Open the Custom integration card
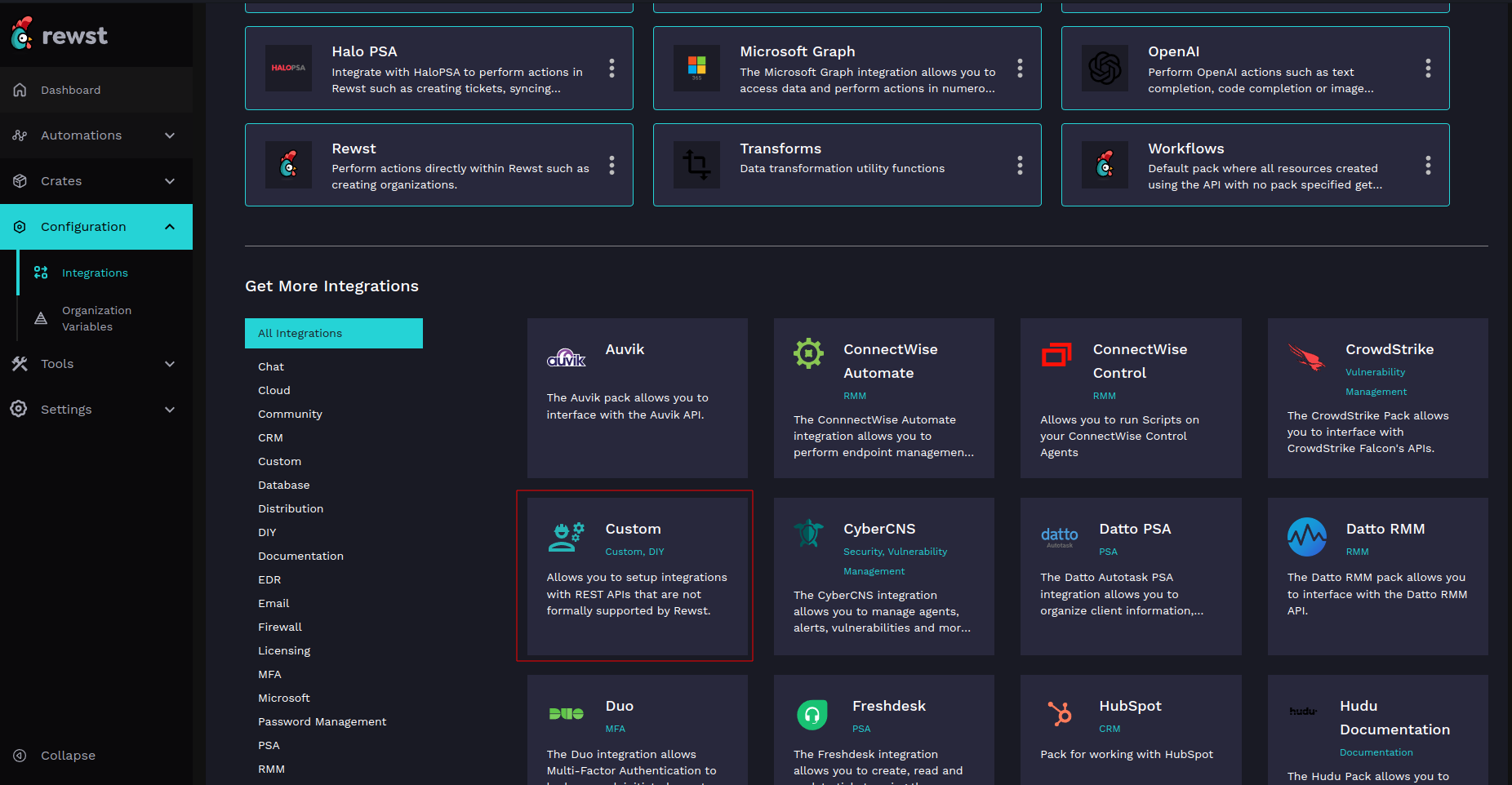Image resolution: width=1512 pixels, height=785 pixels. [x=635, y=576]
